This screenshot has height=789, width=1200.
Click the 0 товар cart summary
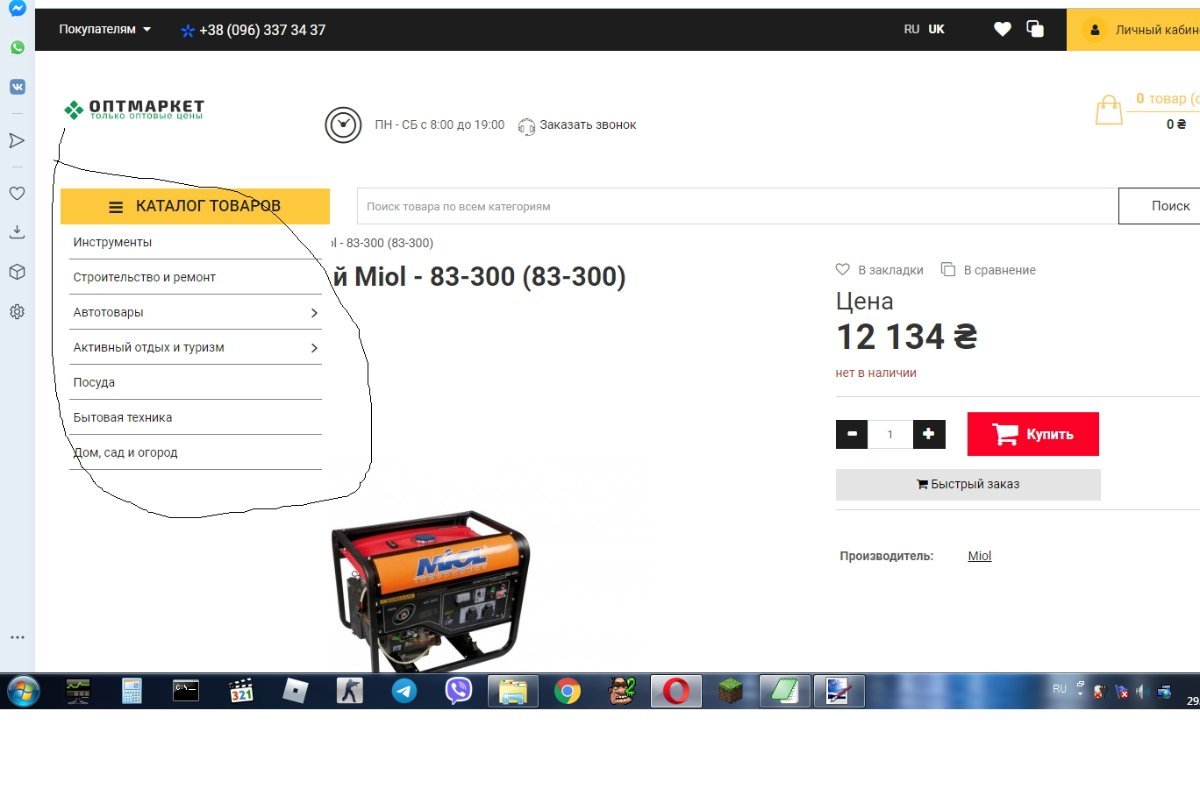[1167, 99]
